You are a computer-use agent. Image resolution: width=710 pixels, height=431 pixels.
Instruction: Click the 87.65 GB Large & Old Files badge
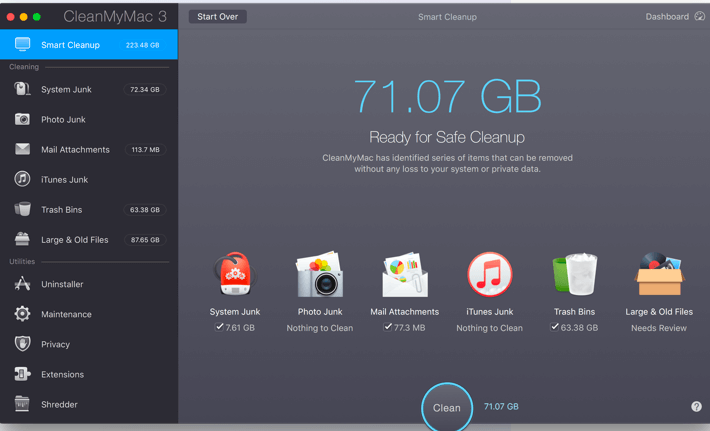145,239
